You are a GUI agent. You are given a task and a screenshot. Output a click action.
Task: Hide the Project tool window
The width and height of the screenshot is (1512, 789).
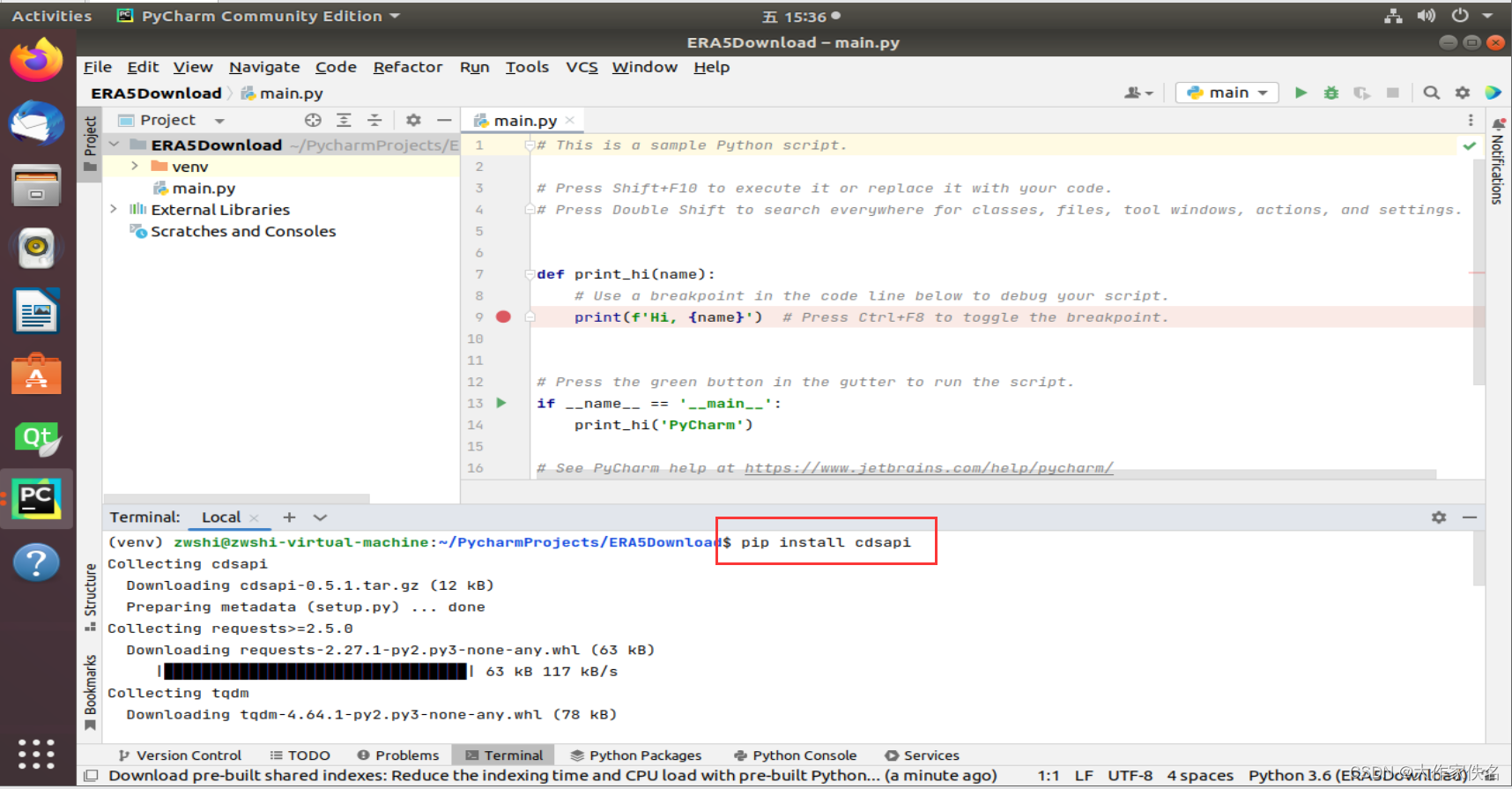point(444,120)
